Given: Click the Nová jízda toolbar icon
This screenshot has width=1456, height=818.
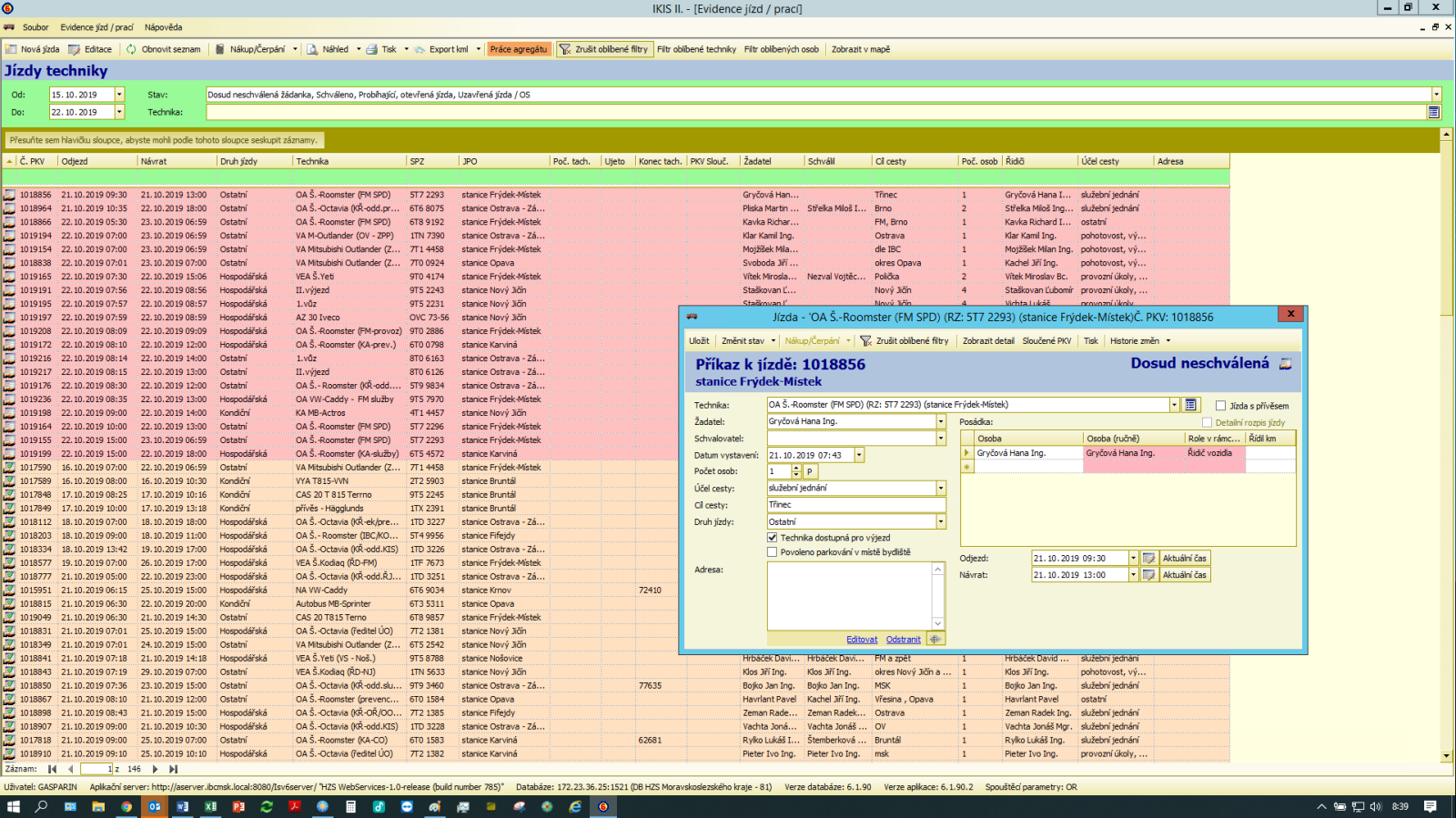Looking at the screenshot, I should tap(12, 49).
